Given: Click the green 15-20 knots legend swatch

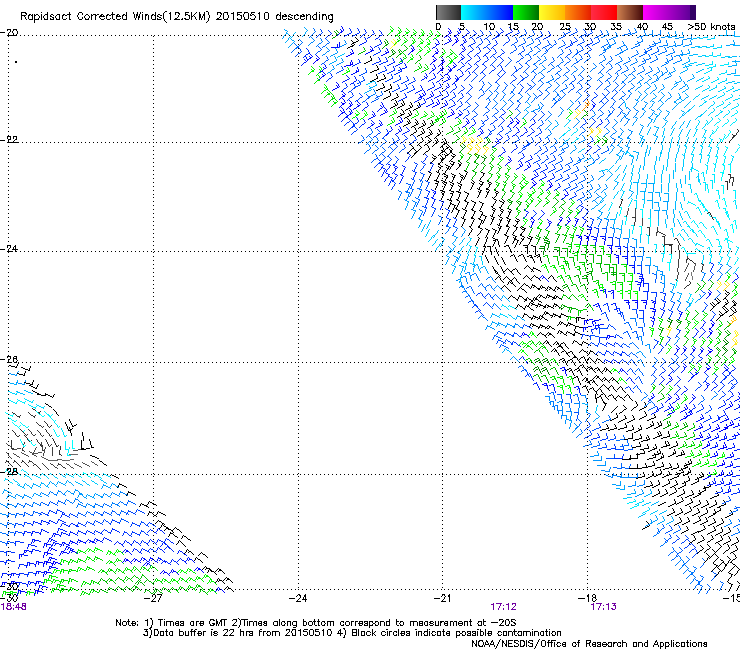Looking at the screenshot, I should 526,12.
